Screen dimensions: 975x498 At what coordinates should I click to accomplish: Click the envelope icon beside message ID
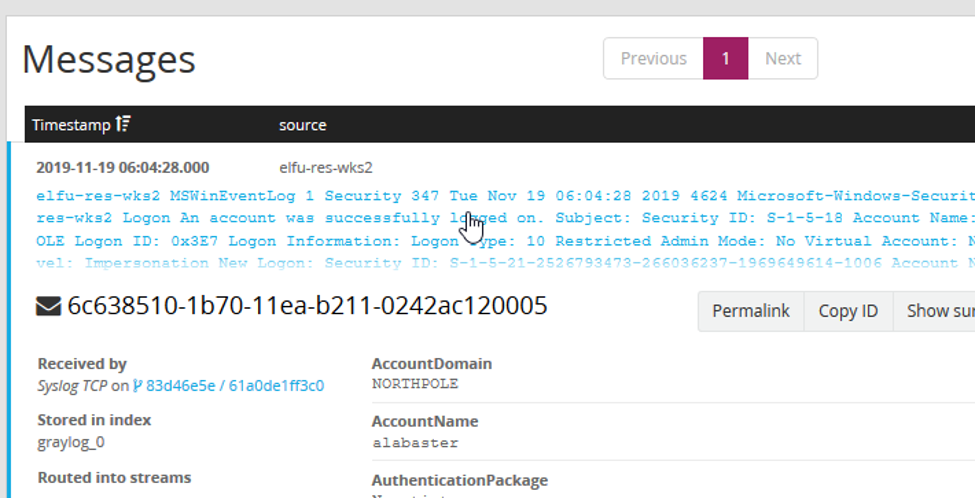48,306
